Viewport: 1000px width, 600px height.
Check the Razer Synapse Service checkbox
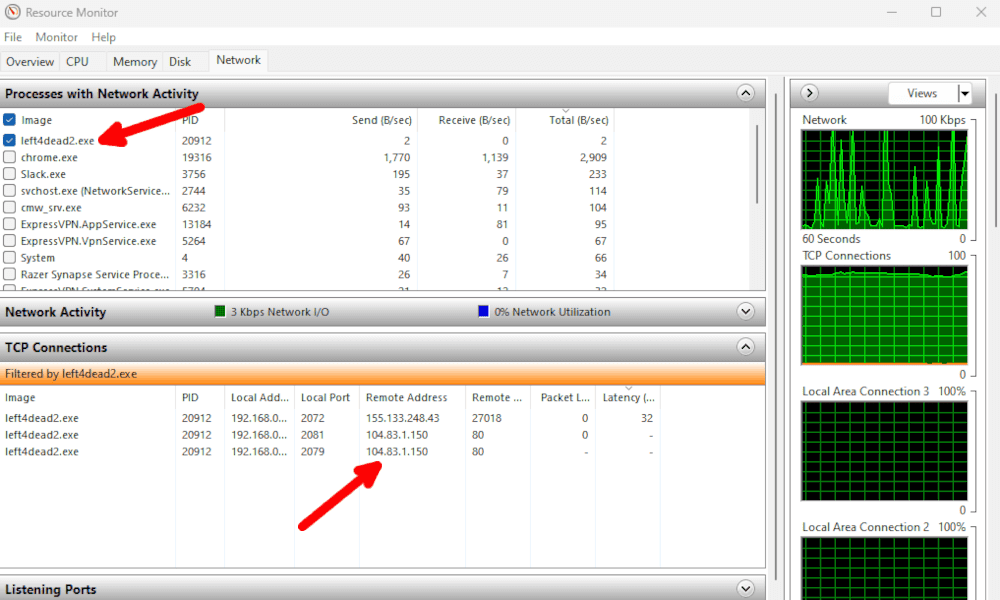pyautogui.click(x=10, y=274)
